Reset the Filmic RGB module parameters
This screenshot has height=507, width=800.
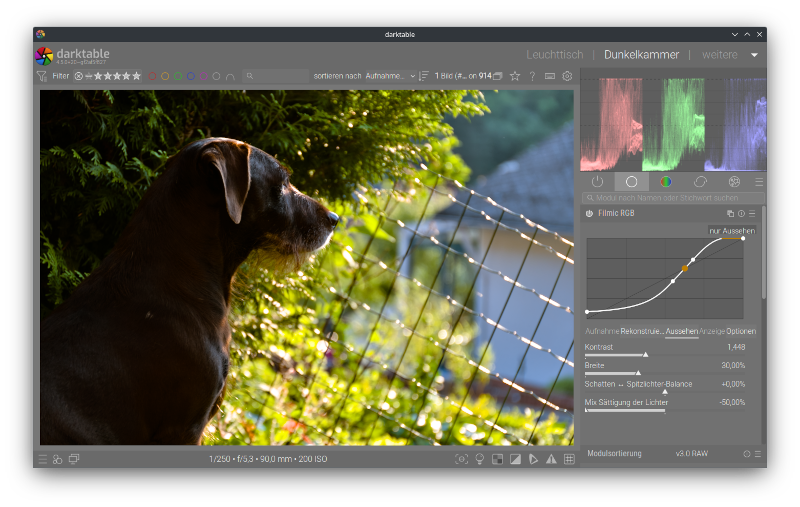pyautogui.click(x=741, y=214)
